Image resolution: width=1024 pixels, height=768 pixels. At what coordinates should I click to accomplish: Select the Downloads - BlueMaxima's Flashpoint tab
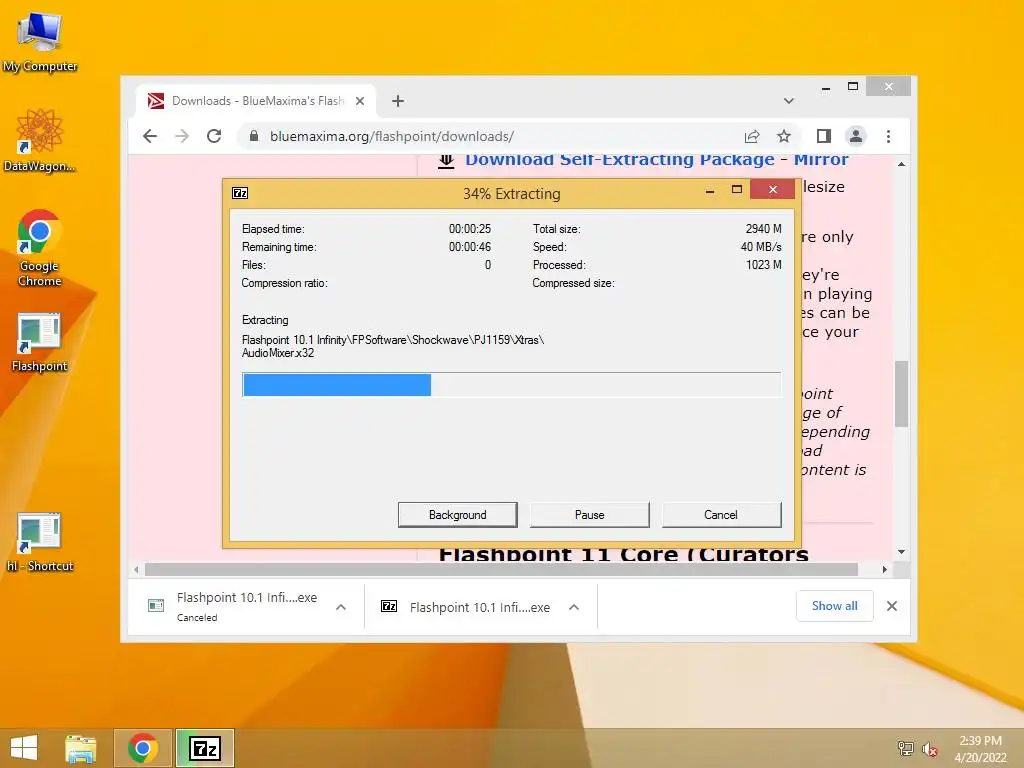coord(256,101)
